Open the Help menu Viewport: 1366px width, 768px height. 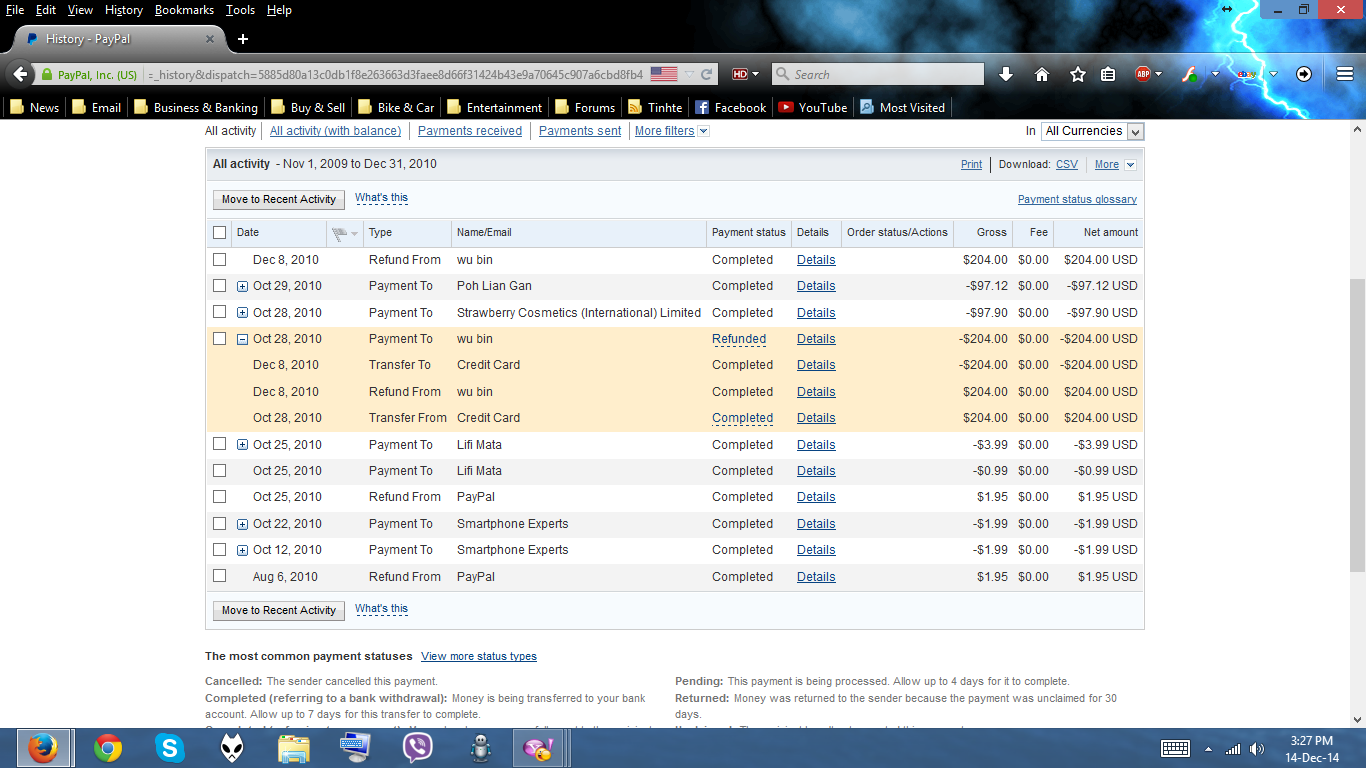click(279, 10)
